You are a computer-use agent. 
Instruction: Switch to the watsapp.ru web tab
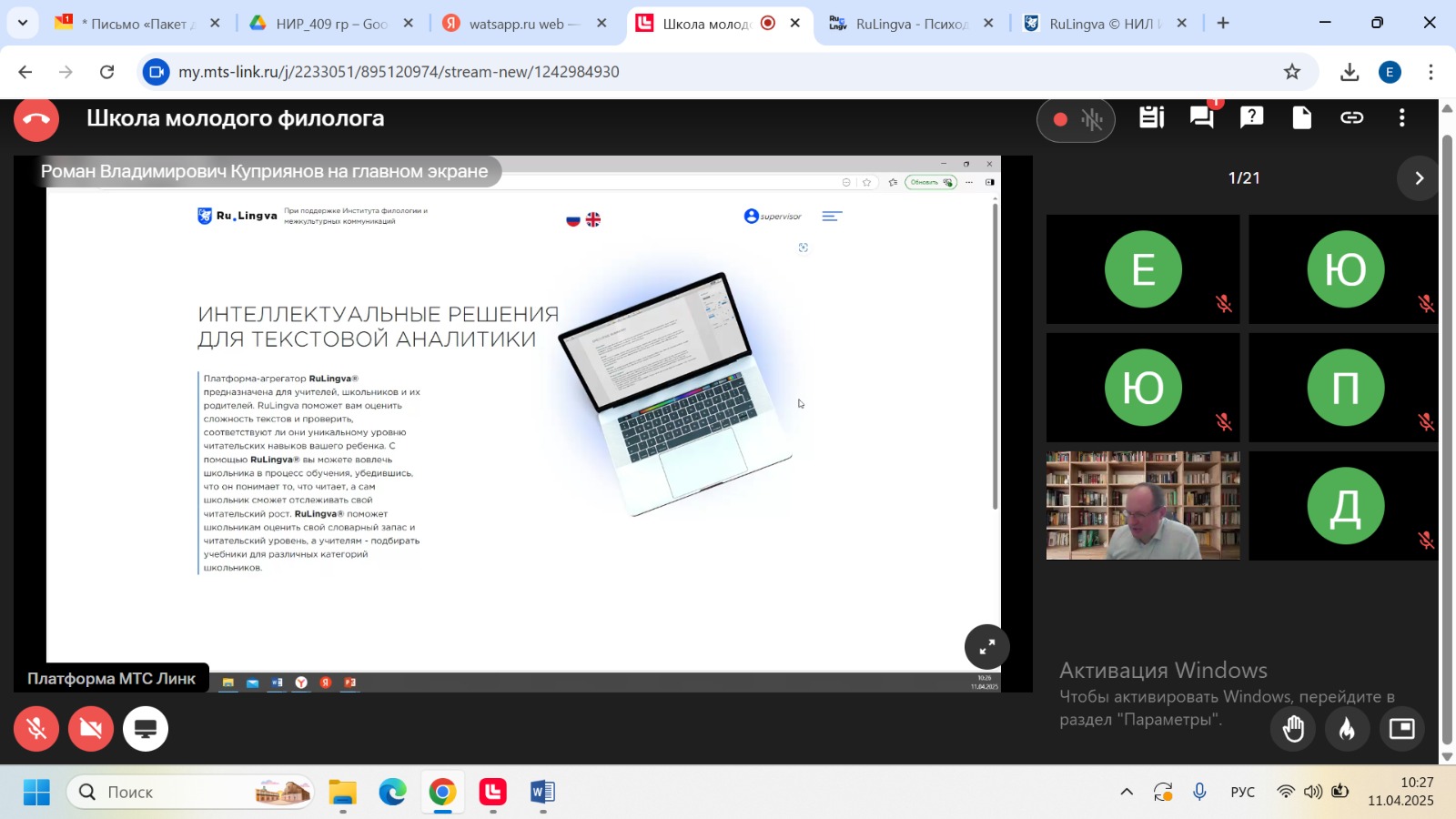[x=523, y=24]
